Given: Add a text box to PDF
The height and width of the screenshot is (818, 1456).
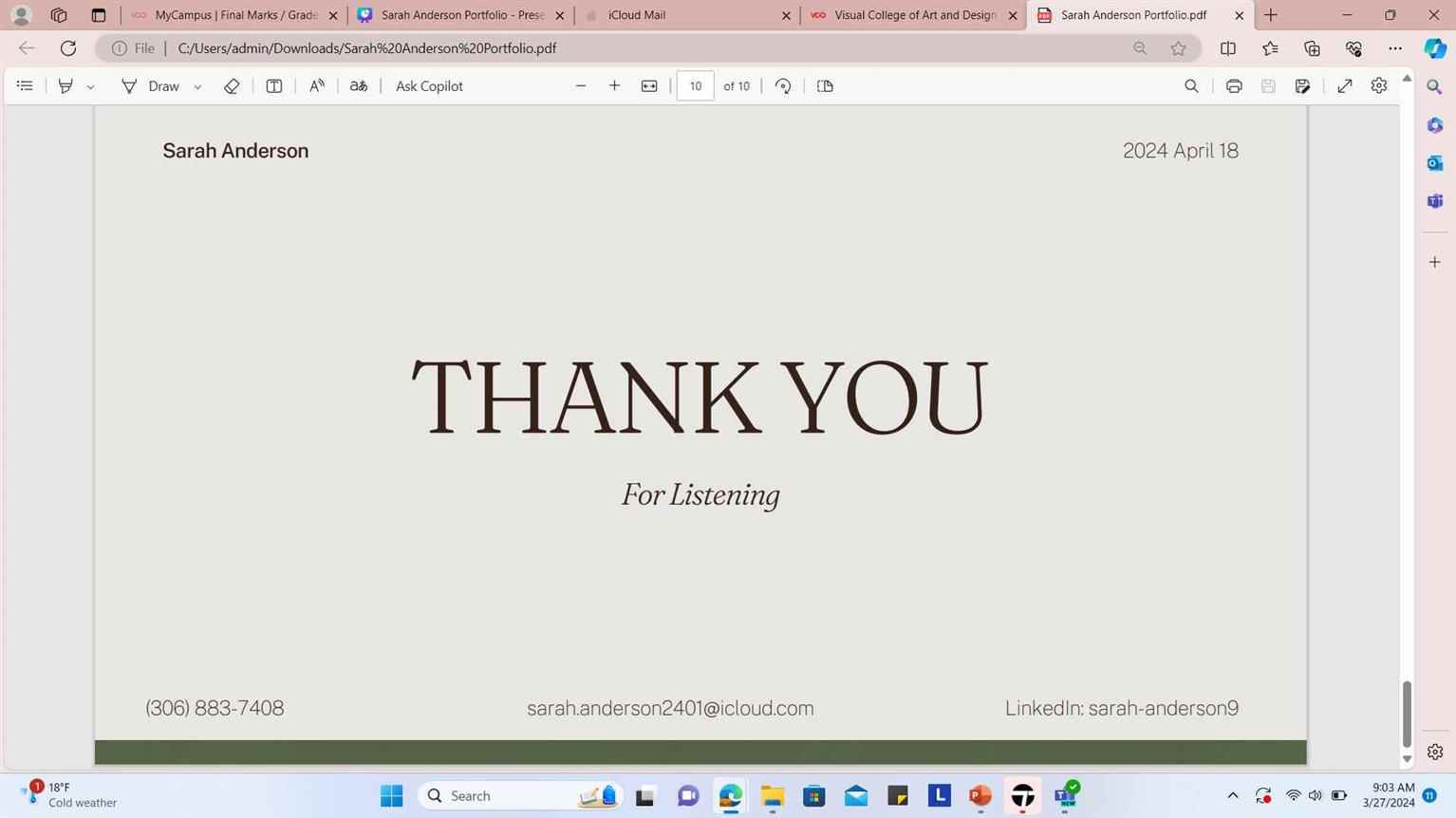Looking at the screenshot, I should pyautogui.click(x=274, y=86).
